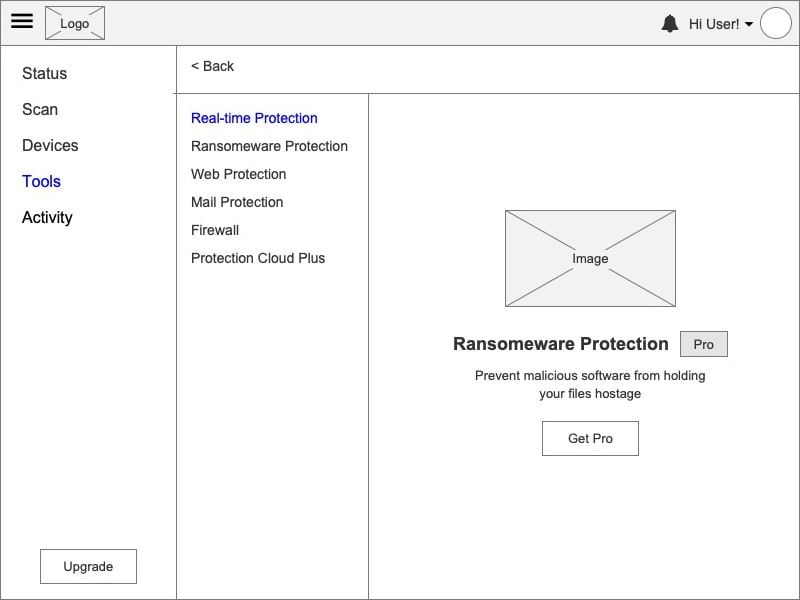
Task: Click the user avatar circle
Action: pos(776,23)
